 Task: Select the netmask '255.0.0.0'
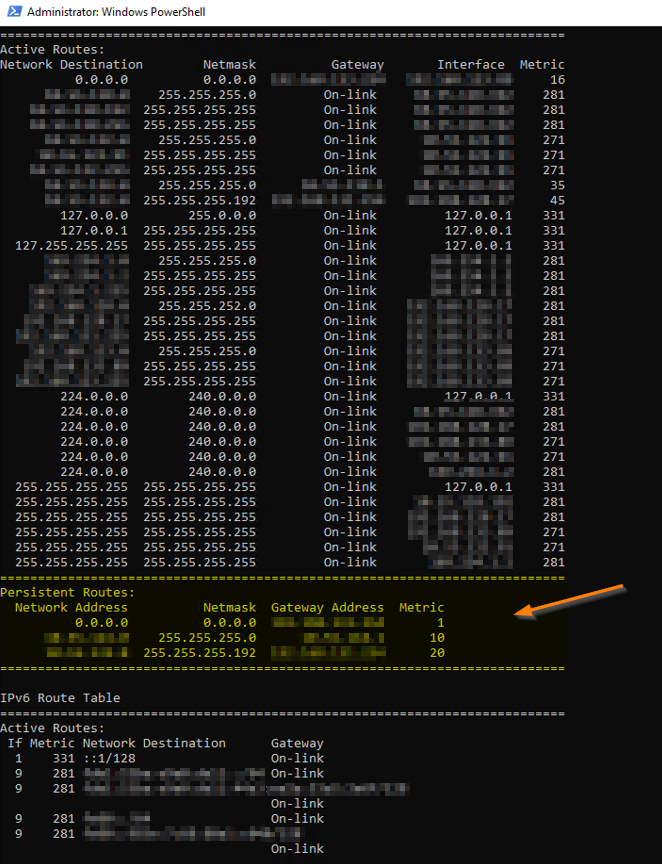pyautogui.click(x=222, y=215)
